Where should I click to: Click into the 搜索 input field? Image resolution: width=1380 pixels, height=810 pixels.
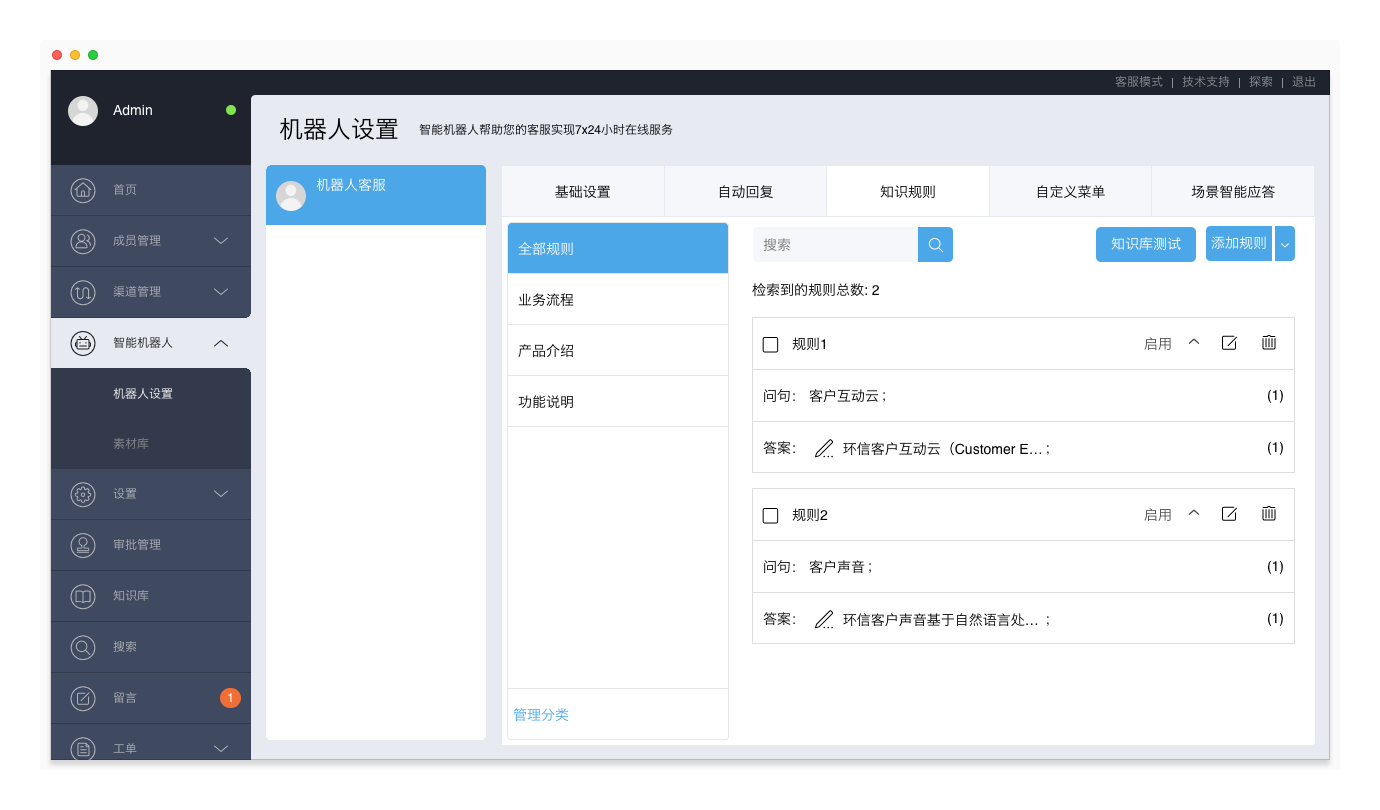[x=835, y=245]
